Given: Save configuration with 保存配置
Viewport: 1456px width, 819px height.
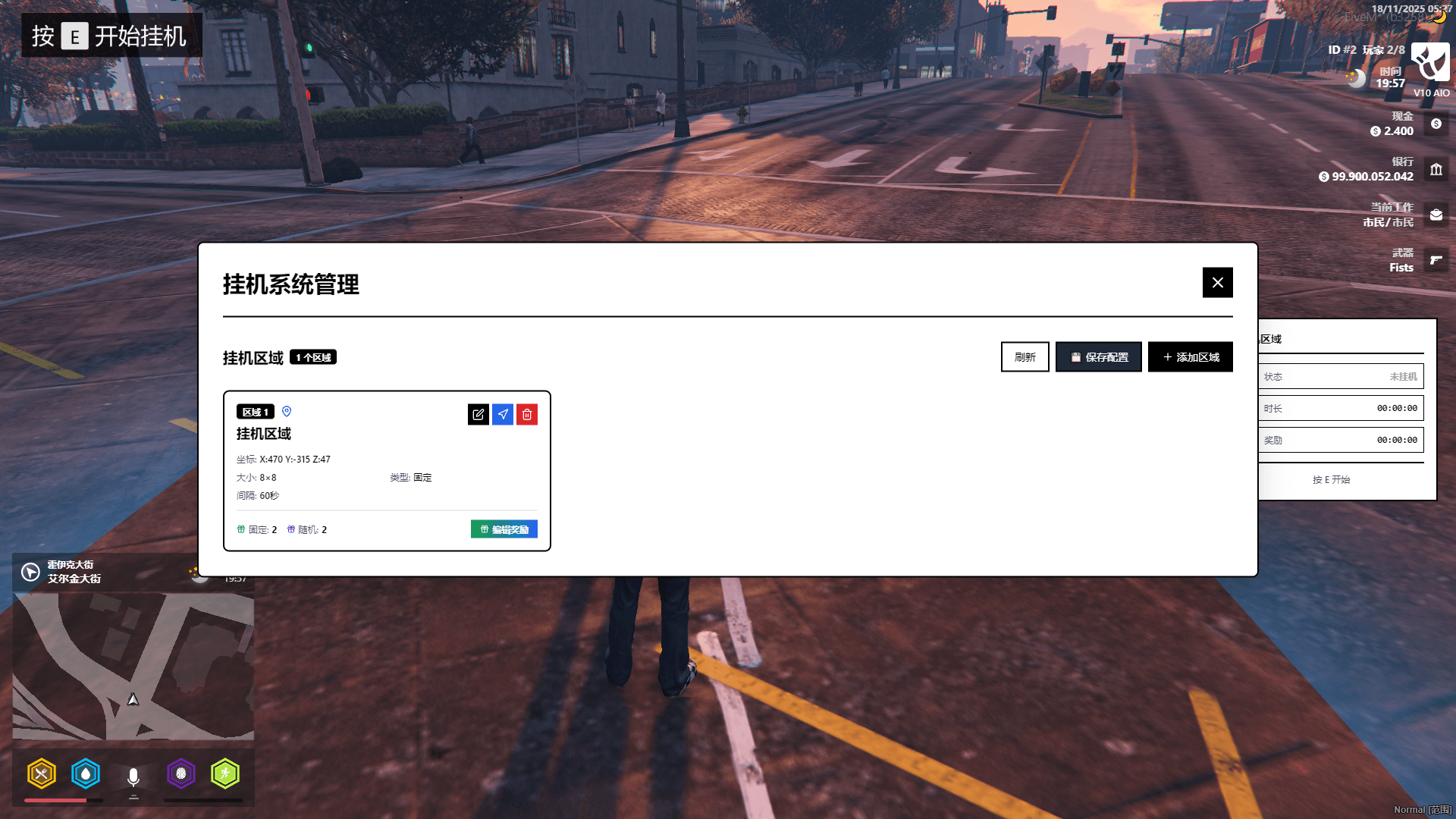Looking at the screenshot, I should click(1099, 357).
